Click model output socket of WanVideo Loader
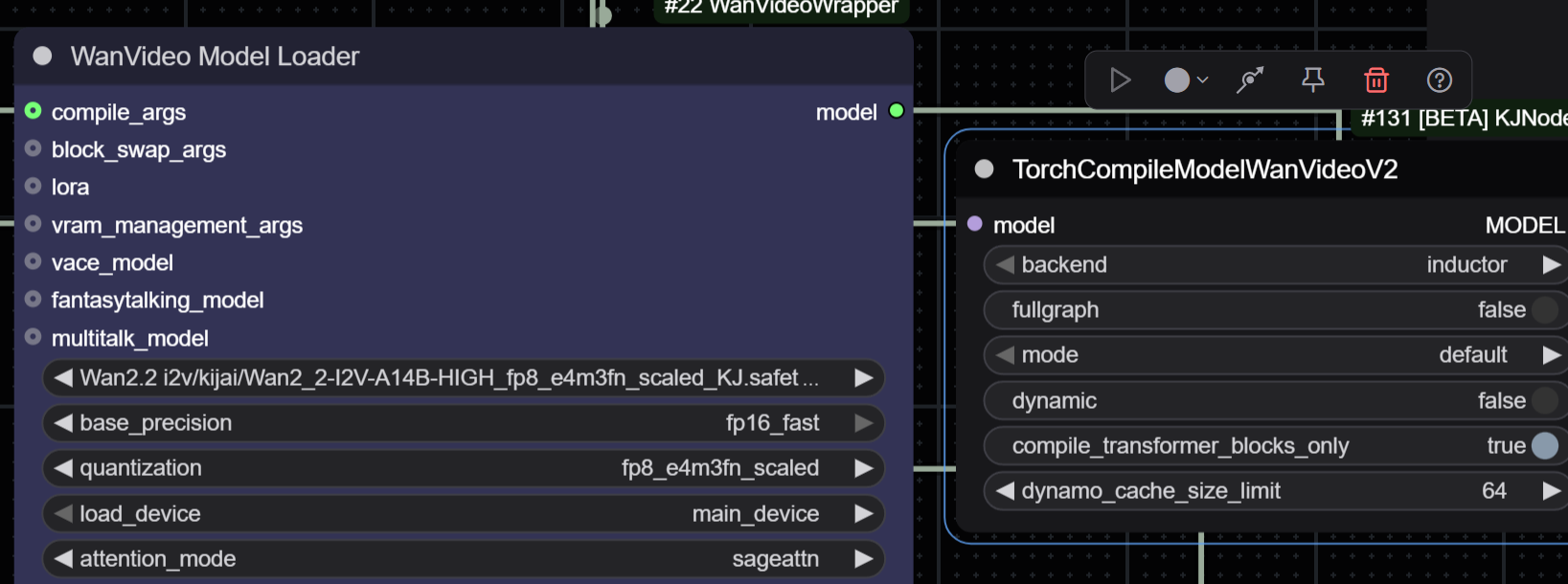The height and width of the screenshot is (584, 1568). click(897, 111)
